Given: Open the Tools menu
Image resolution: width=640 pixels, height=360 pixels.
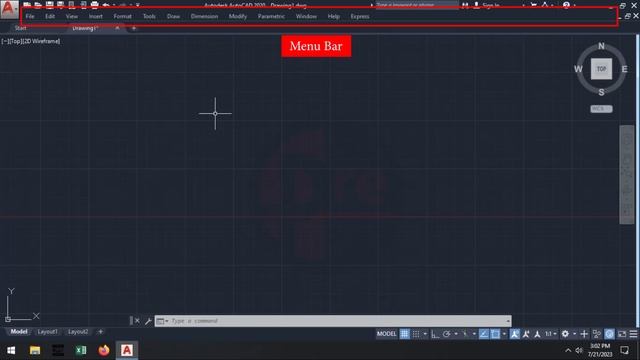Looking at the screenshot, I should click(149, 16).
